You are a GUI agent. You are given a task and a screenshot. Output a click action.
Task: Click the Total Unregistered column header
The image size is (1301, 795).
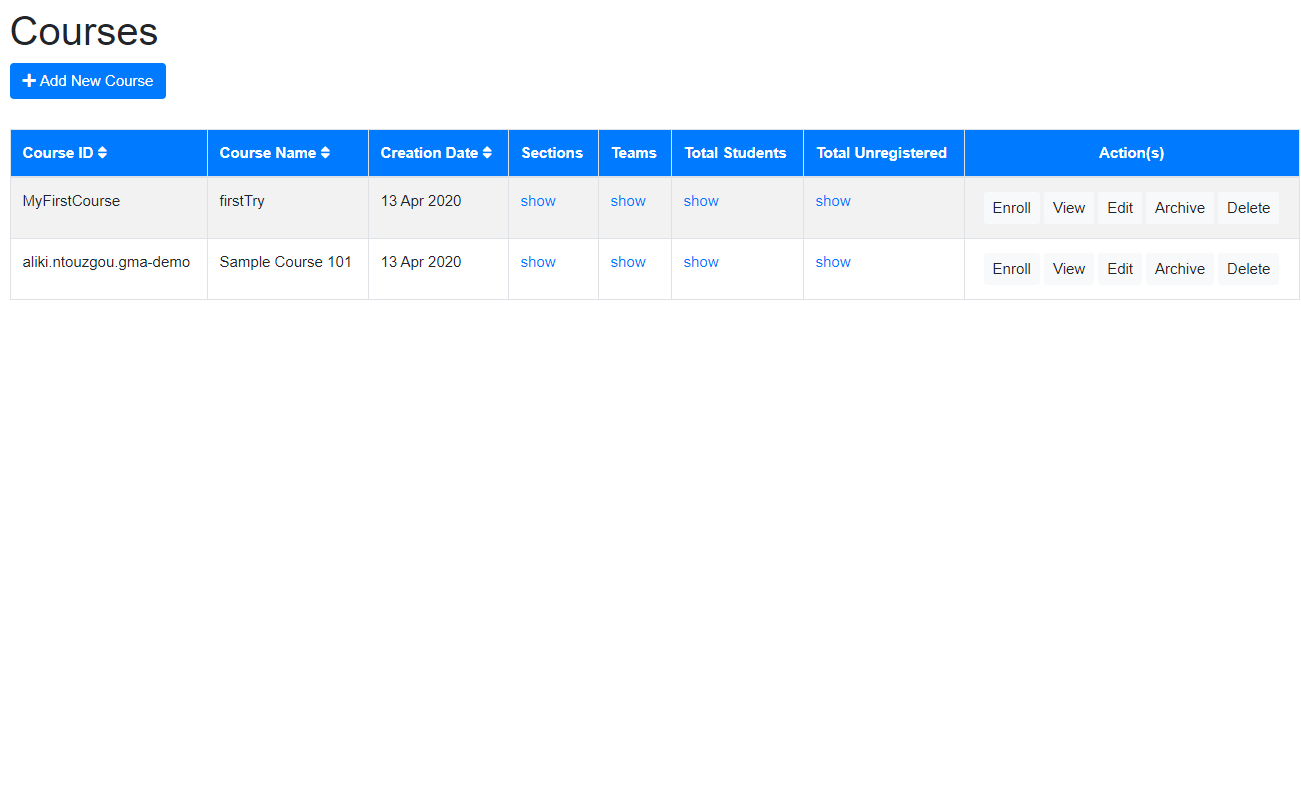tap(883, 153)
